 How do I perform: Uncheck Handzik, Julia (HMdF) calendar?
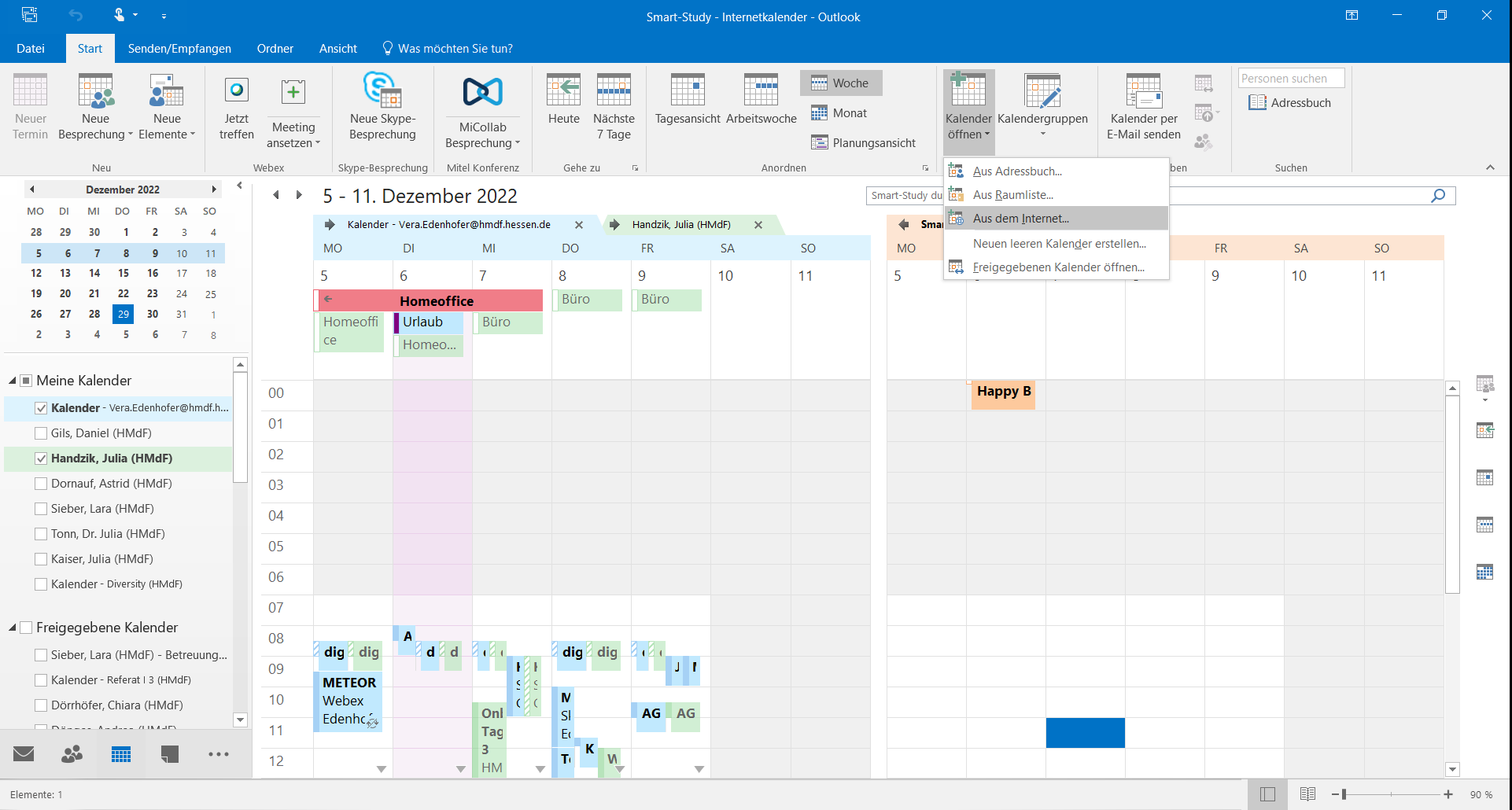41,458
